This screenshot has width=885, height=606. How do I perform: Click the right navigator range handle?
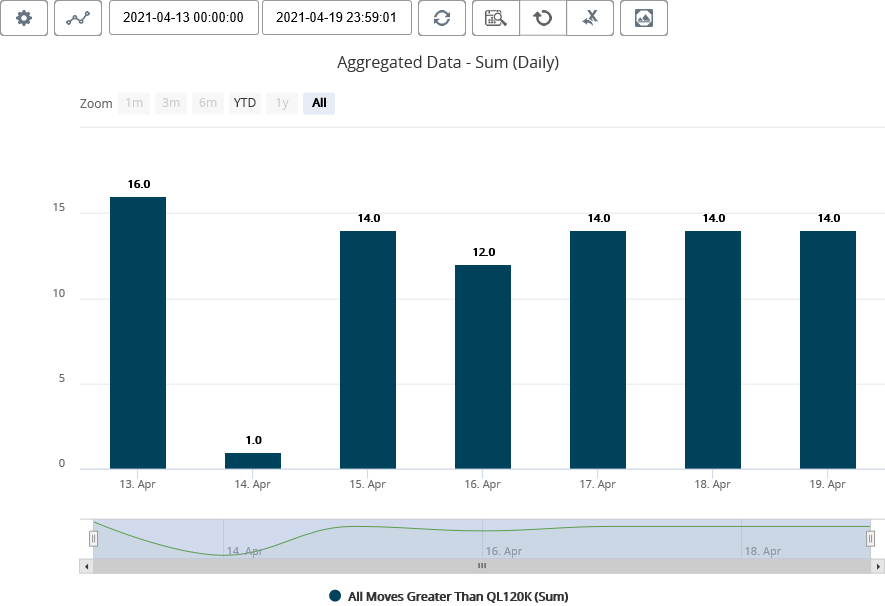(x=870, y=539)
